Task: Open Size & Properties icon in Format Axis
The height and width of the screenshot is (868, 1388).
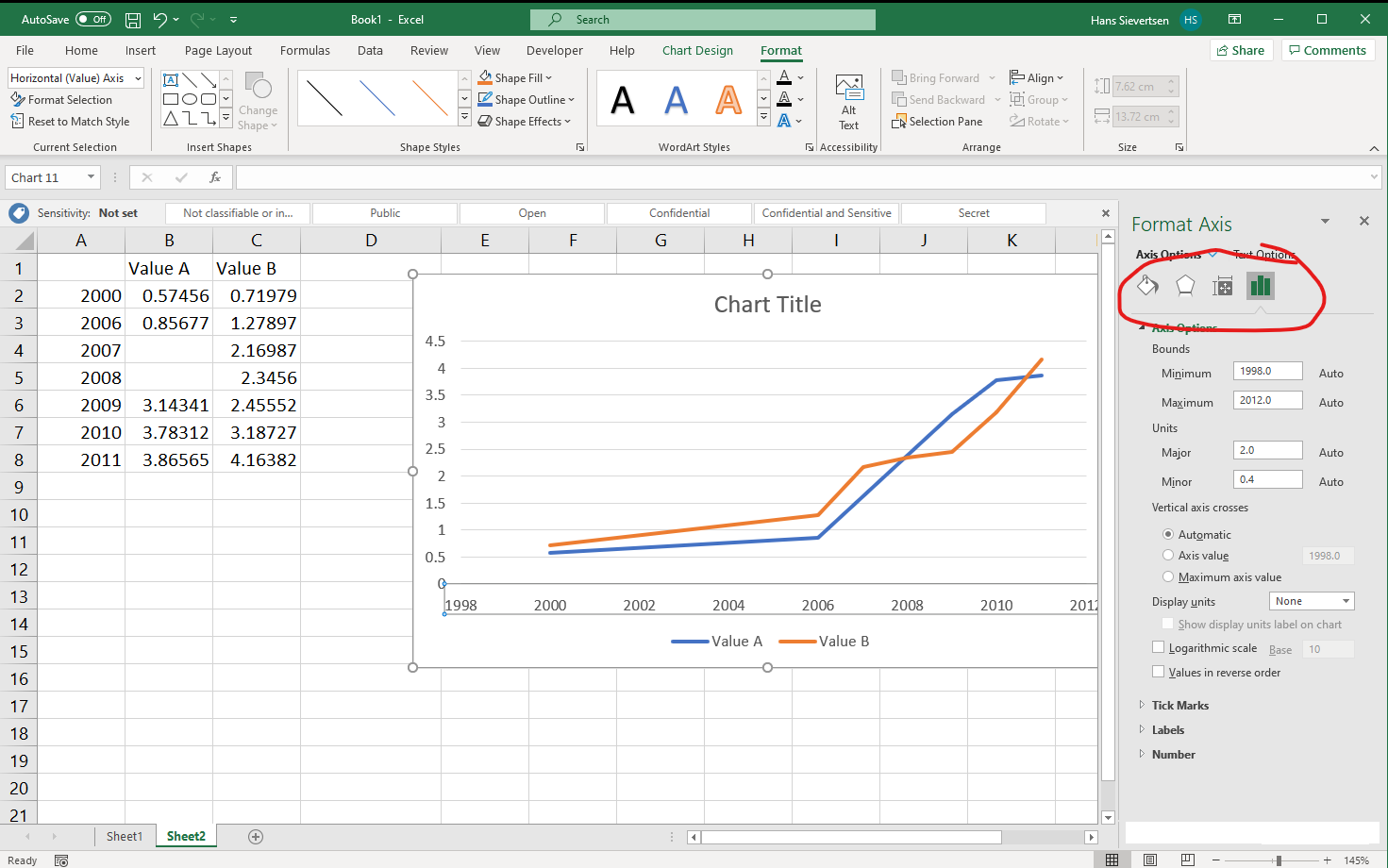Action: (1223, 285)
